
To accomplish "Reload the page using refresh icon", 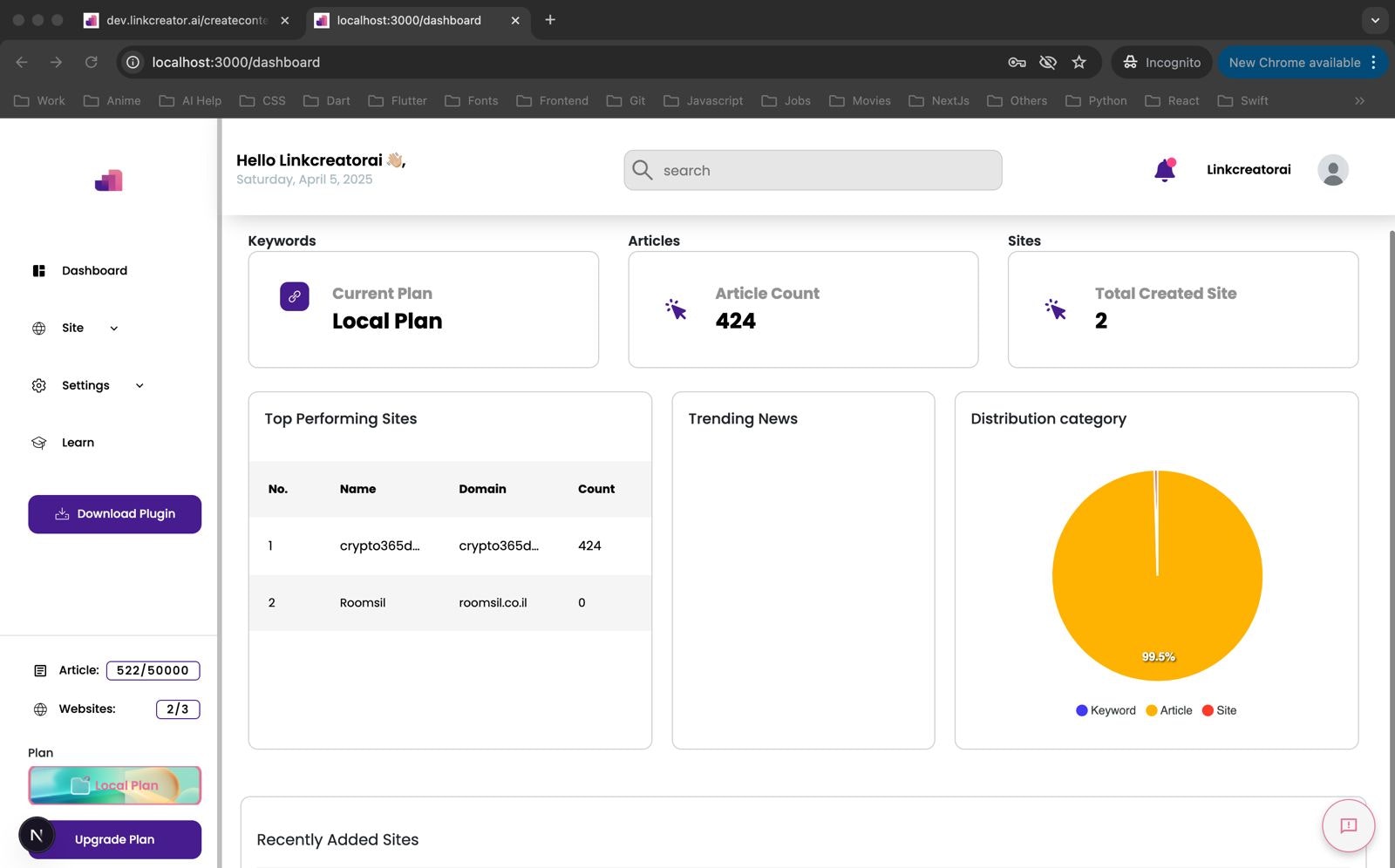I will 91,62.
